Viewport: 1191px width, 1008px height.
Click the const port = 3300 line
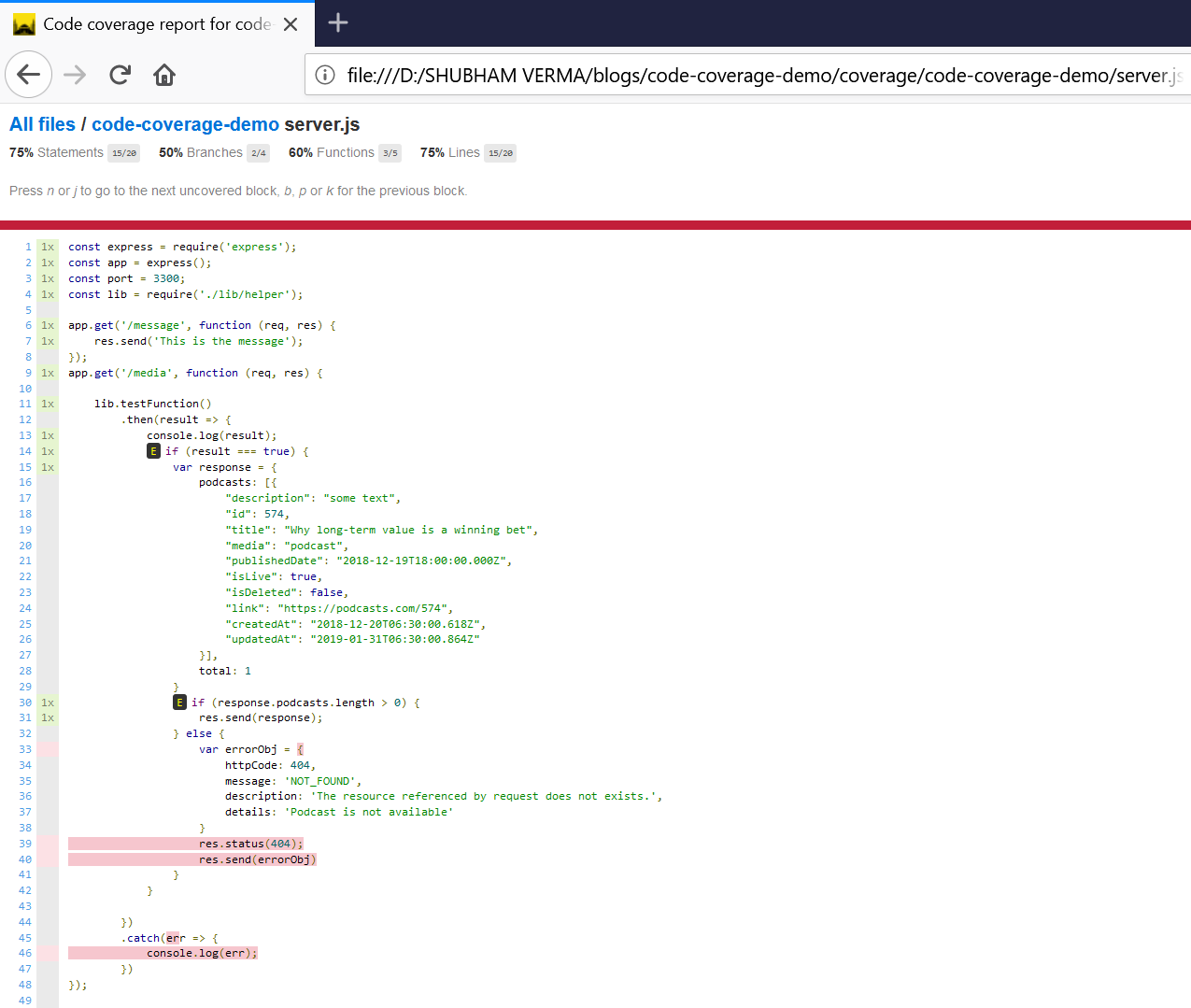tap(127, 278)
